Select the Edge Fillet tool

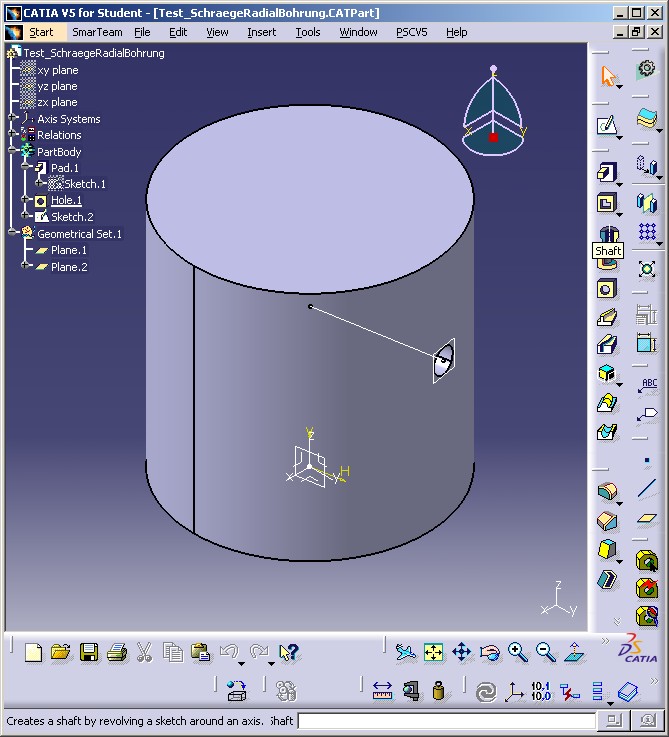pyautogui.click(x=606, y=491)
